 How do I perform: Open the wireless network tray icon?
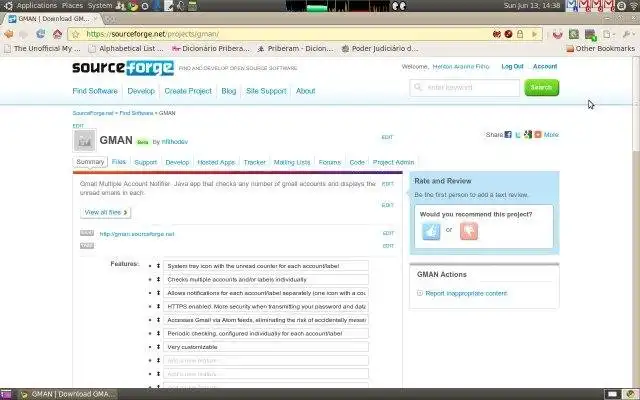point(633,6)
